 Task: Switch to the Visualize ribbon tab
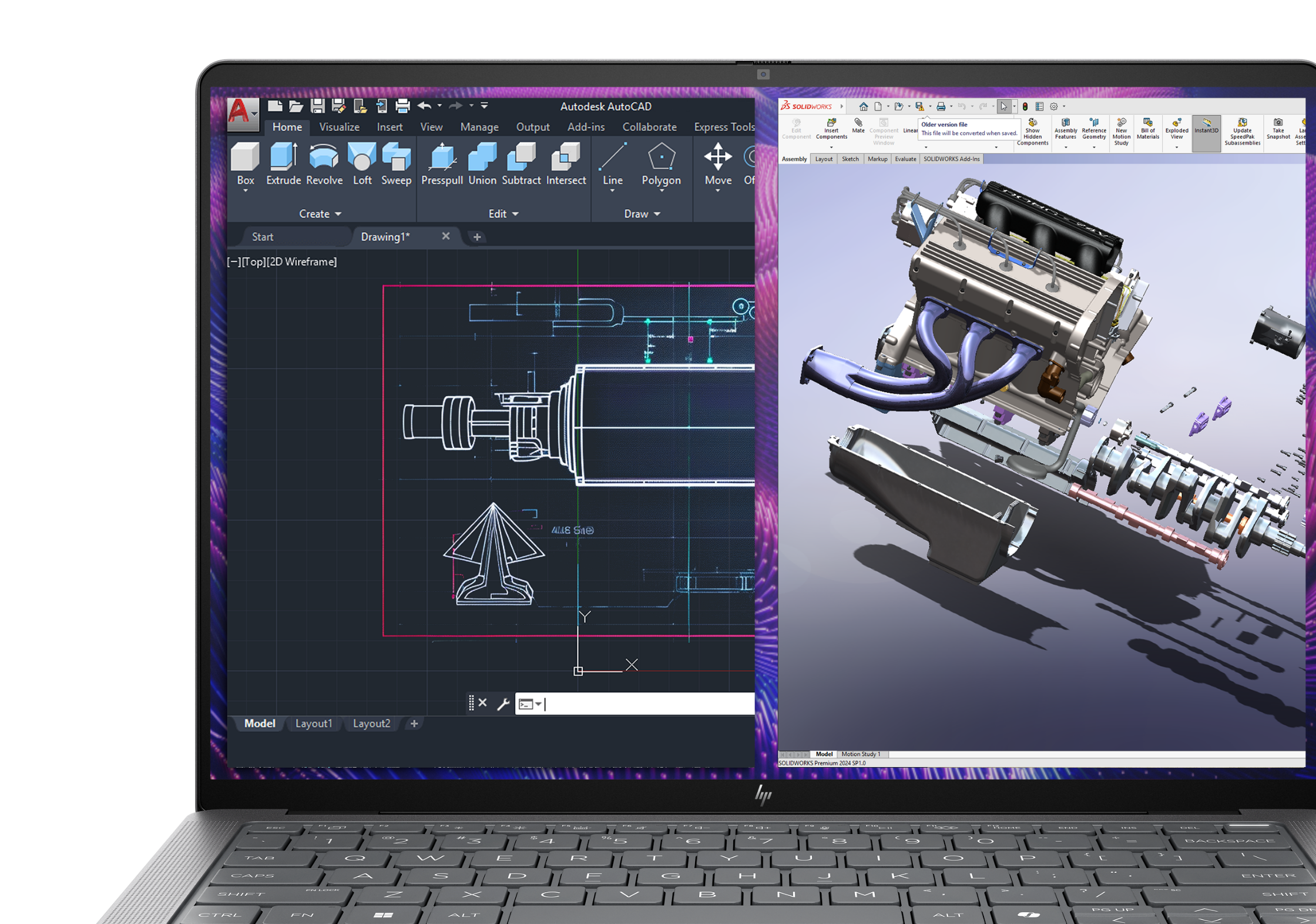pyautogui.click(x=339, y=127)
